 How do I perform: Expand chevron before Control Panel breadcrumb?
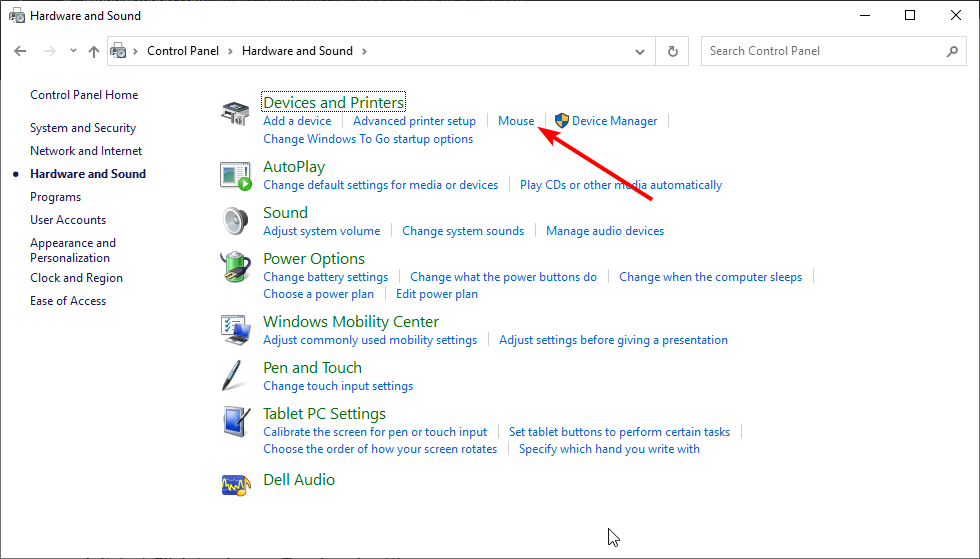point(135,51)
